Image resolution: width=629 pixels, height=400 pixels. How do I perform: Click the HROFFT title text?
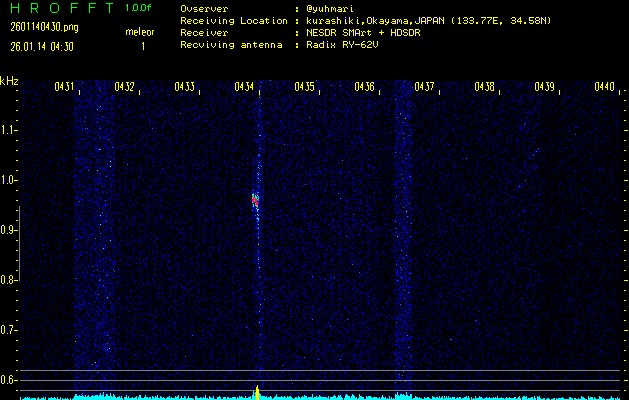[x=63, y=8]
